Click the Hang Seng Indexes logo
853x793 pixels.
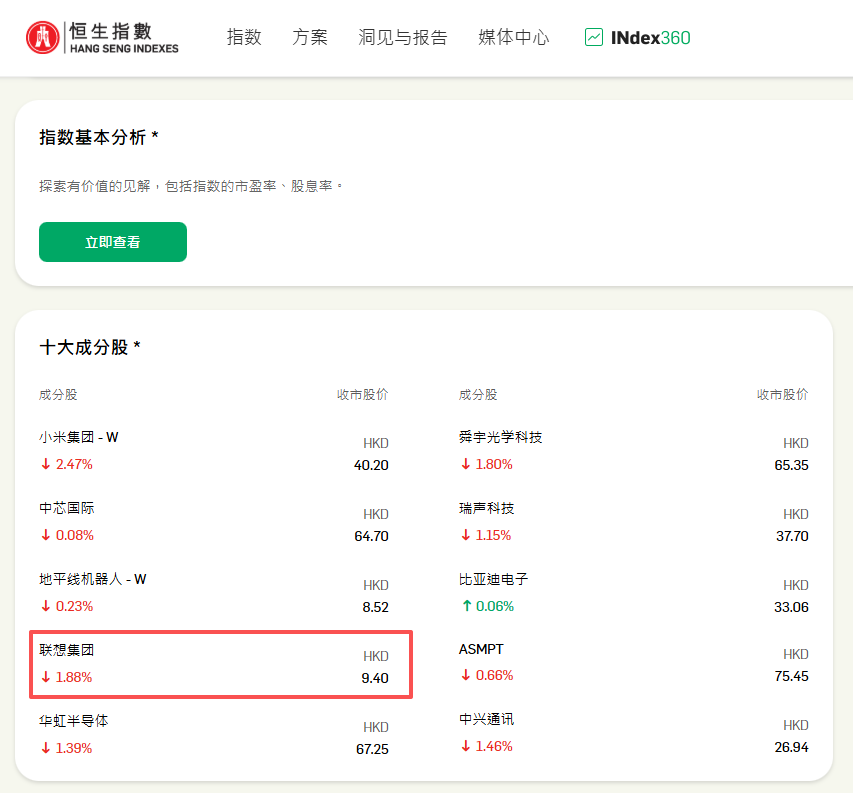(102, 37)
